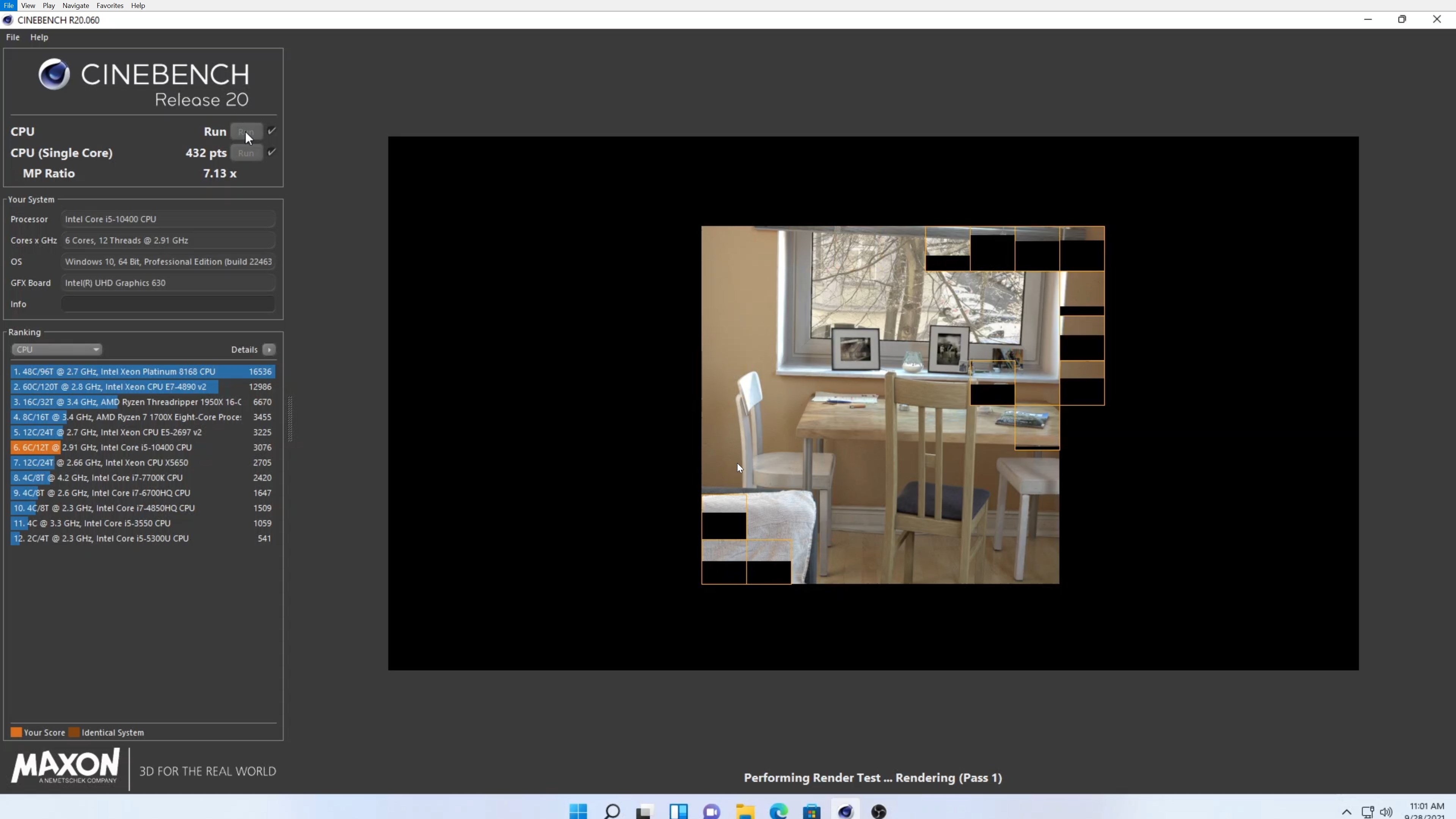Open the outer View menu

(x=28, y=6)
